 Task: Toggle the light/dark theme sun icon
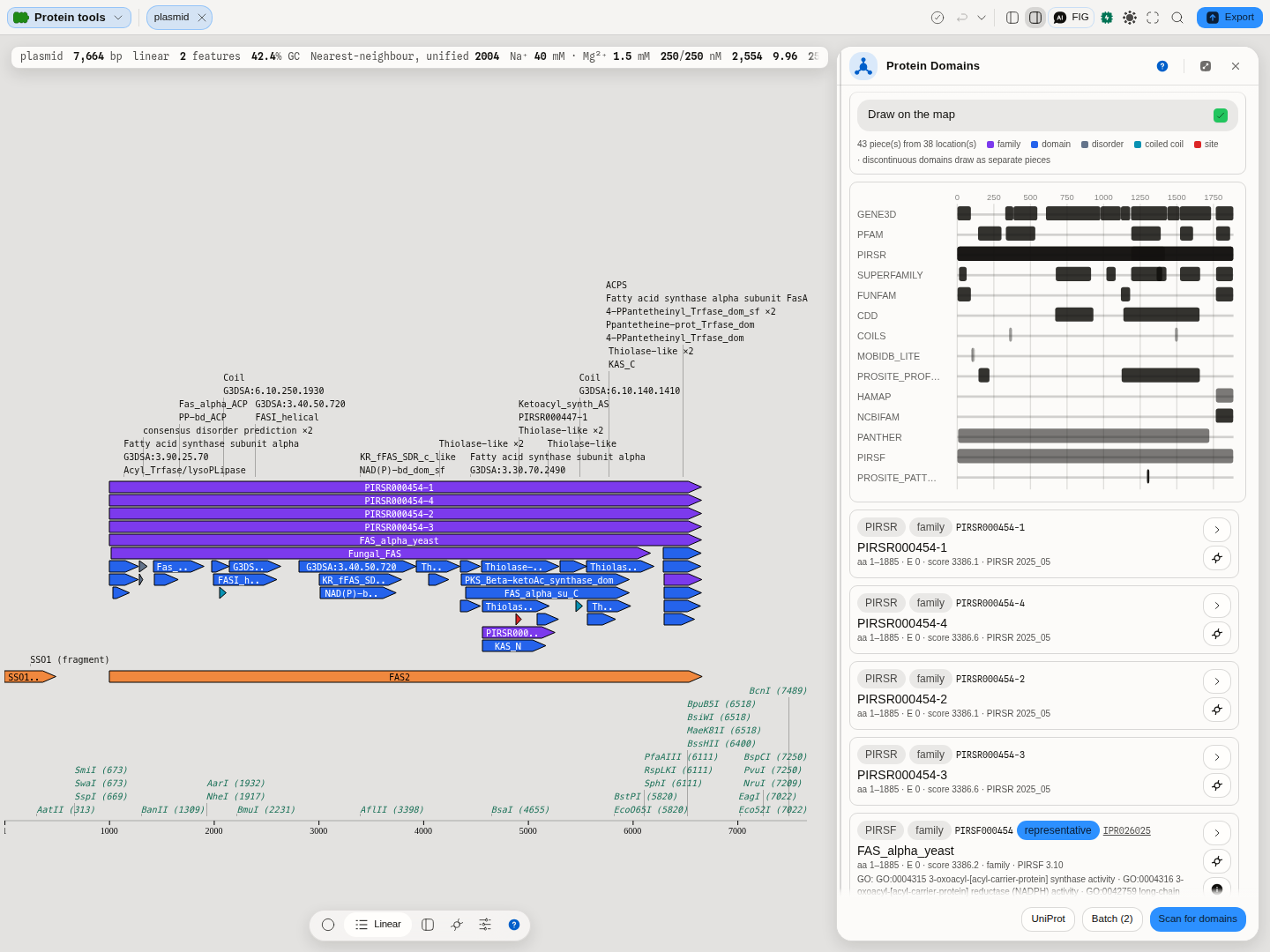(1130, 18)
